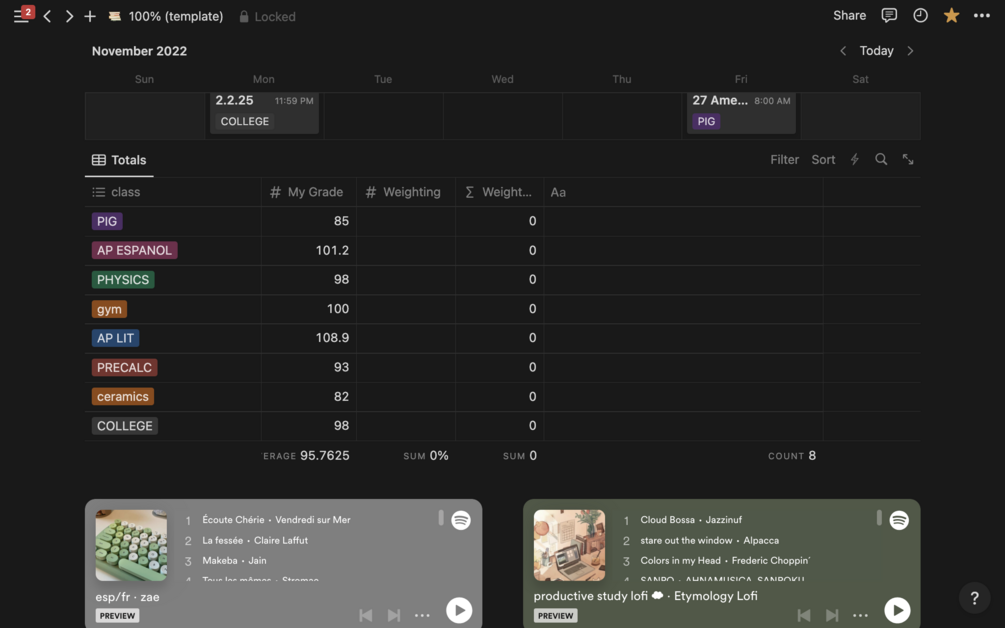The image size is (1005, 628).
Task: Open the 2.2.25 COLLEGE calendar entry
Action: [264, 112]
